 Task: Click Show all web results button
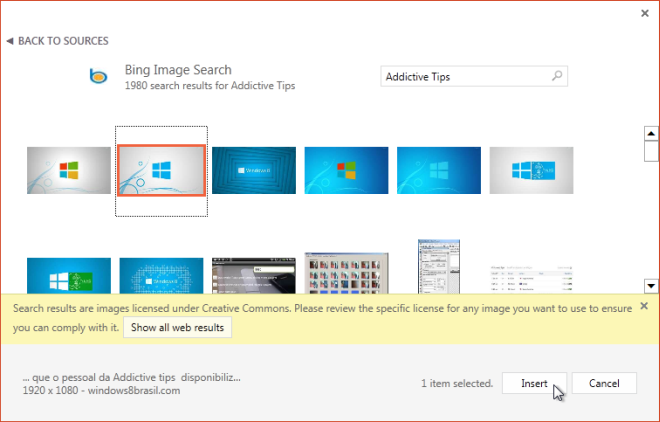pyautogui.click(x=177, y=327)
